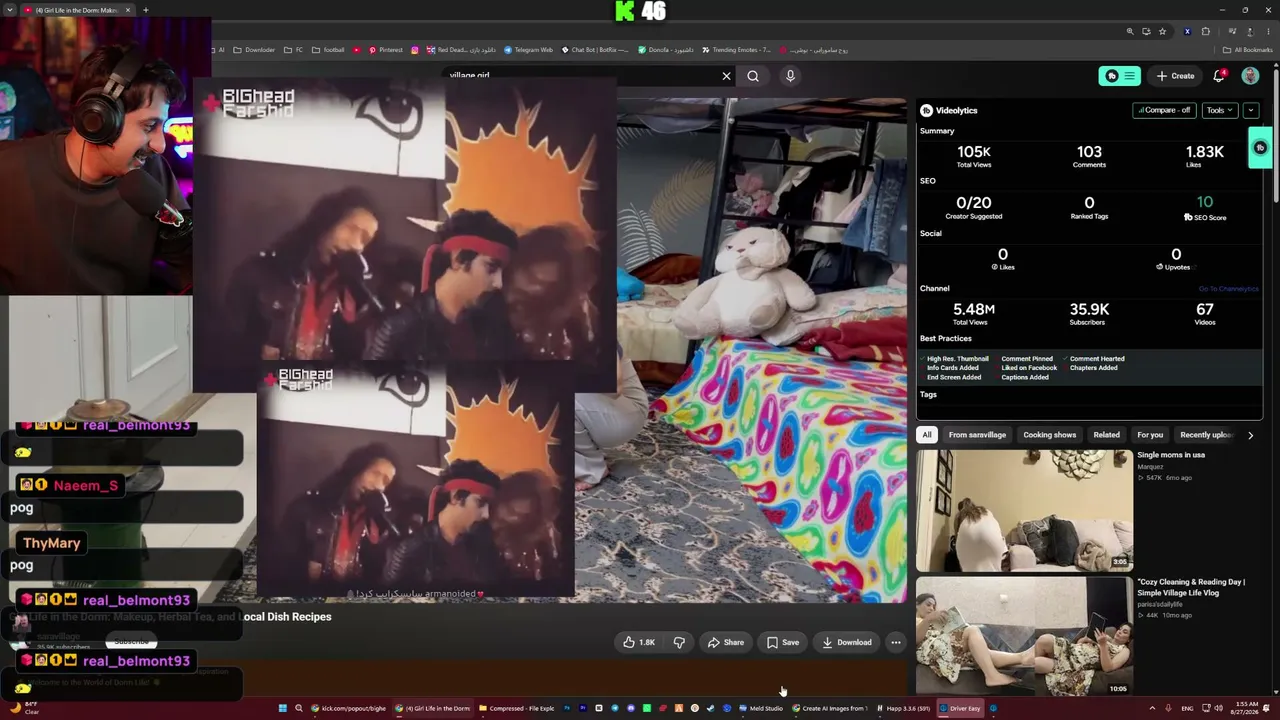Screen dimensions: 1280x720
Task: Open the Videolytics Tools dropdown
Action: coord(1218,110)
